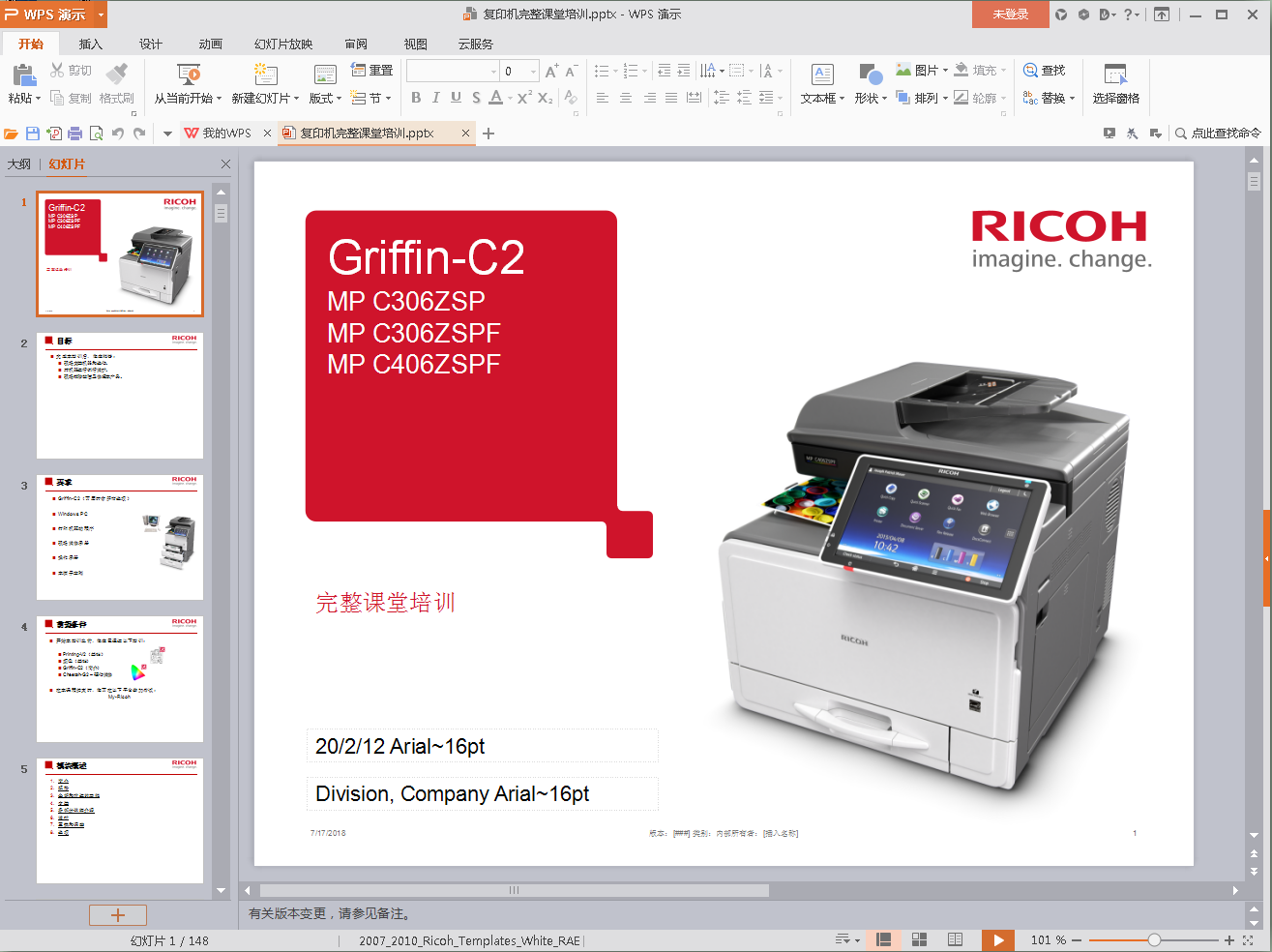Apply the font color A swatch
Screen dimensions: 1272x952
(495, 98)
